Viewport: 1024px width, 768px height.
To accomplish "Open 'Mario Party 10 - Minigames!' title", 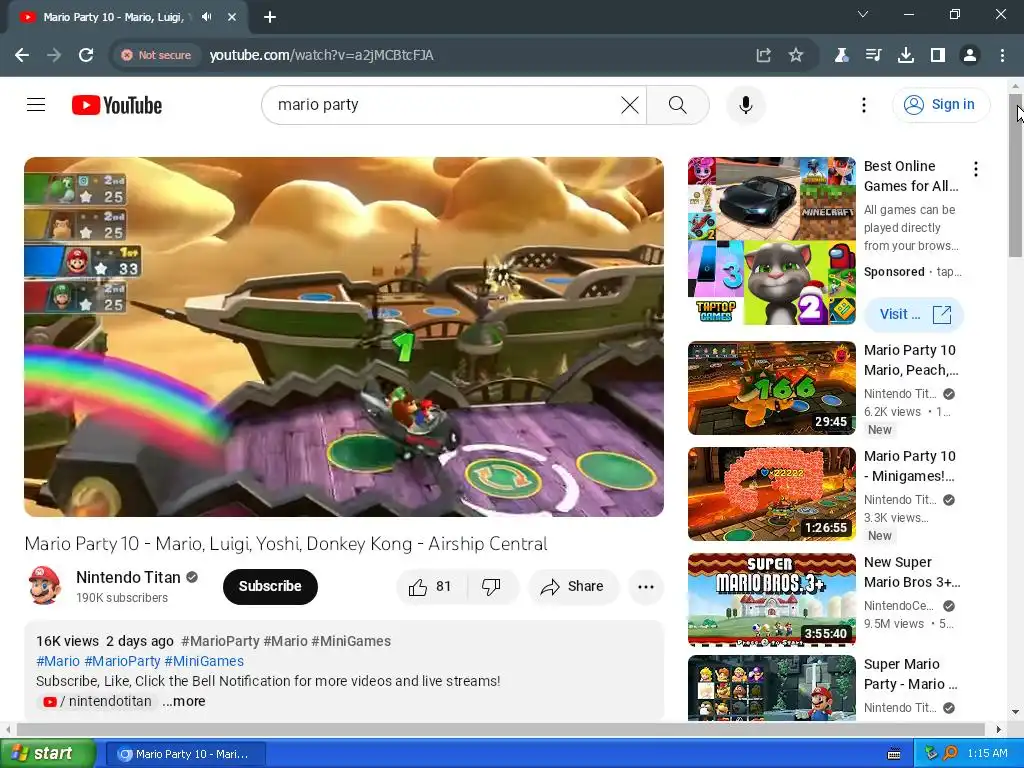I will 910,466.
